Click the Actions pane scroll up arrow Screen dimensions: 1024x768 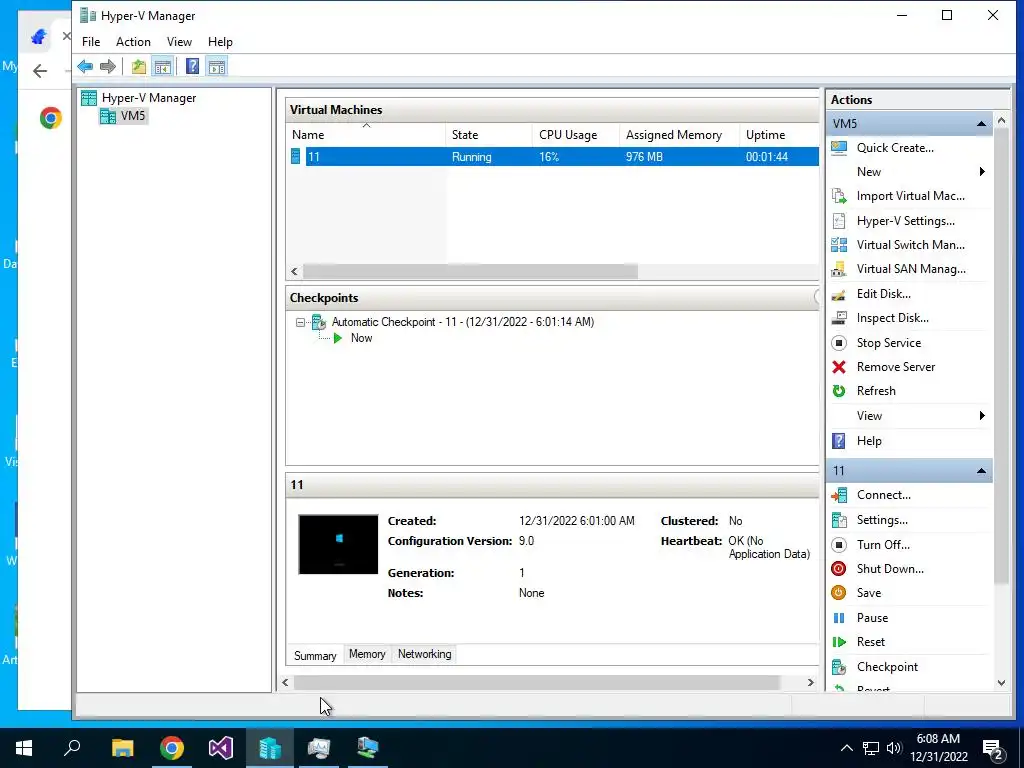pyautogui.click(x=1001, y=121)
